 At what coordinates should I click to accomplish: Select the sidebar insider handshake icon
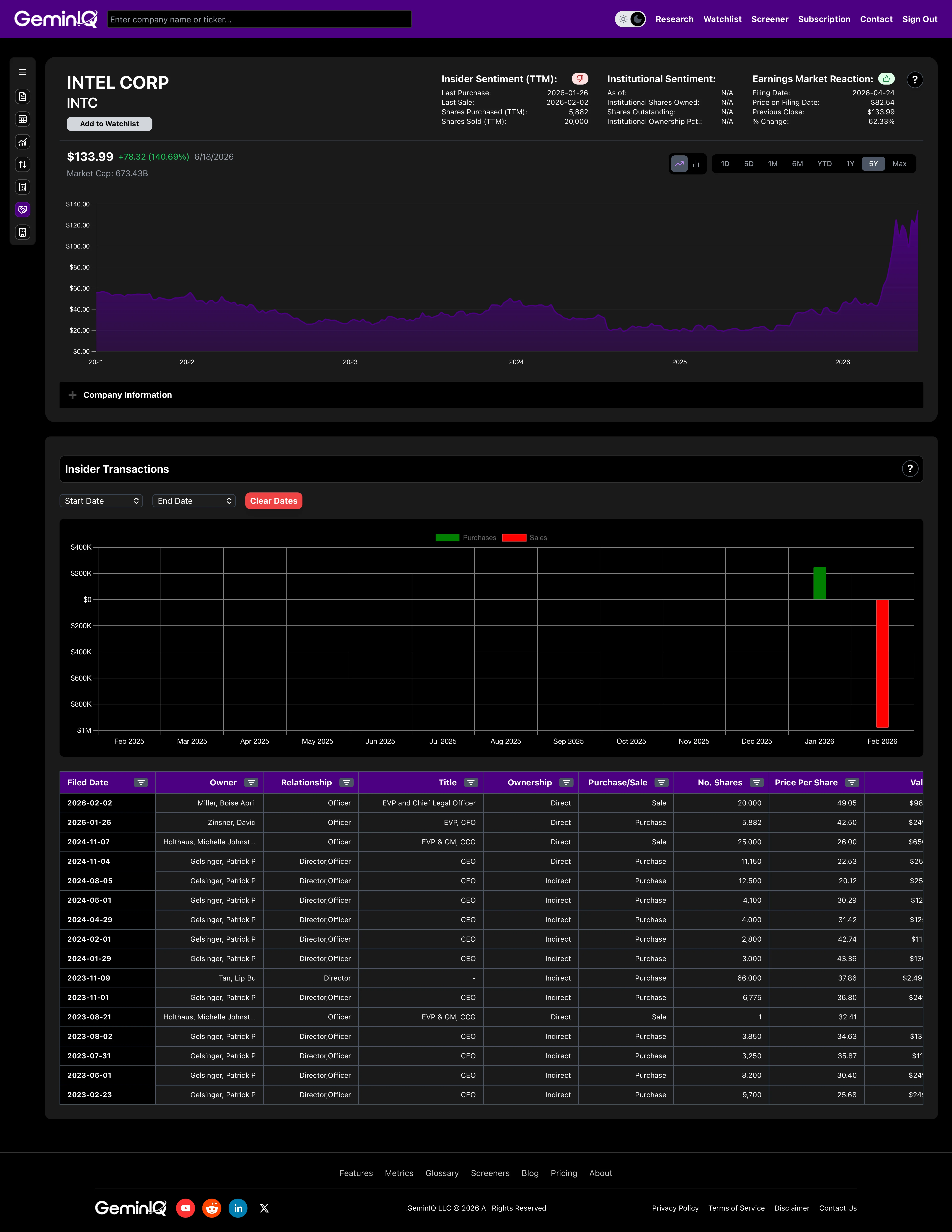[23, 210]
